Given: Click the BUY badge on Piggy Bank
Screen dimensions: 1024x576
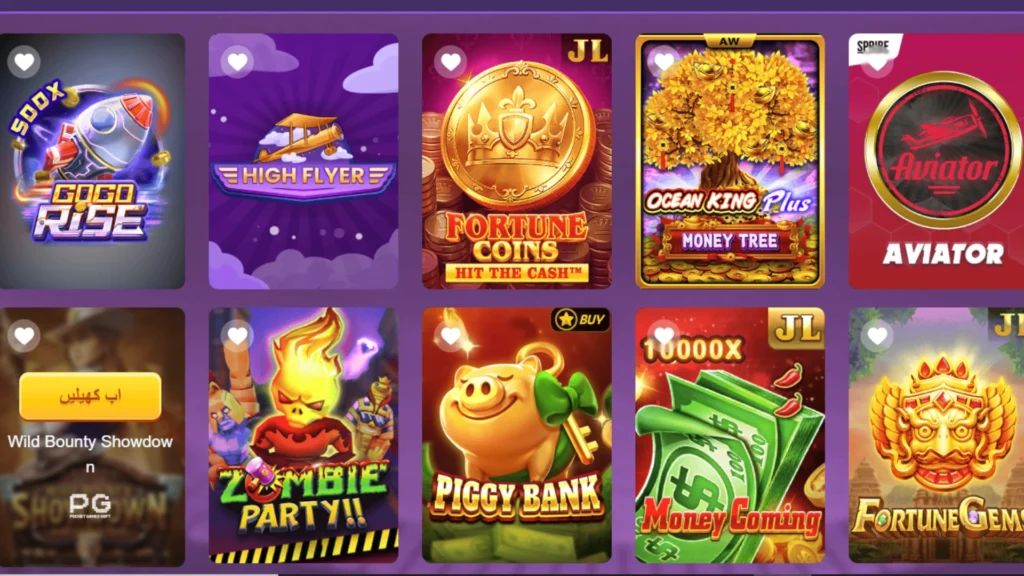Looking at the screenshot, I should point(581,319).
